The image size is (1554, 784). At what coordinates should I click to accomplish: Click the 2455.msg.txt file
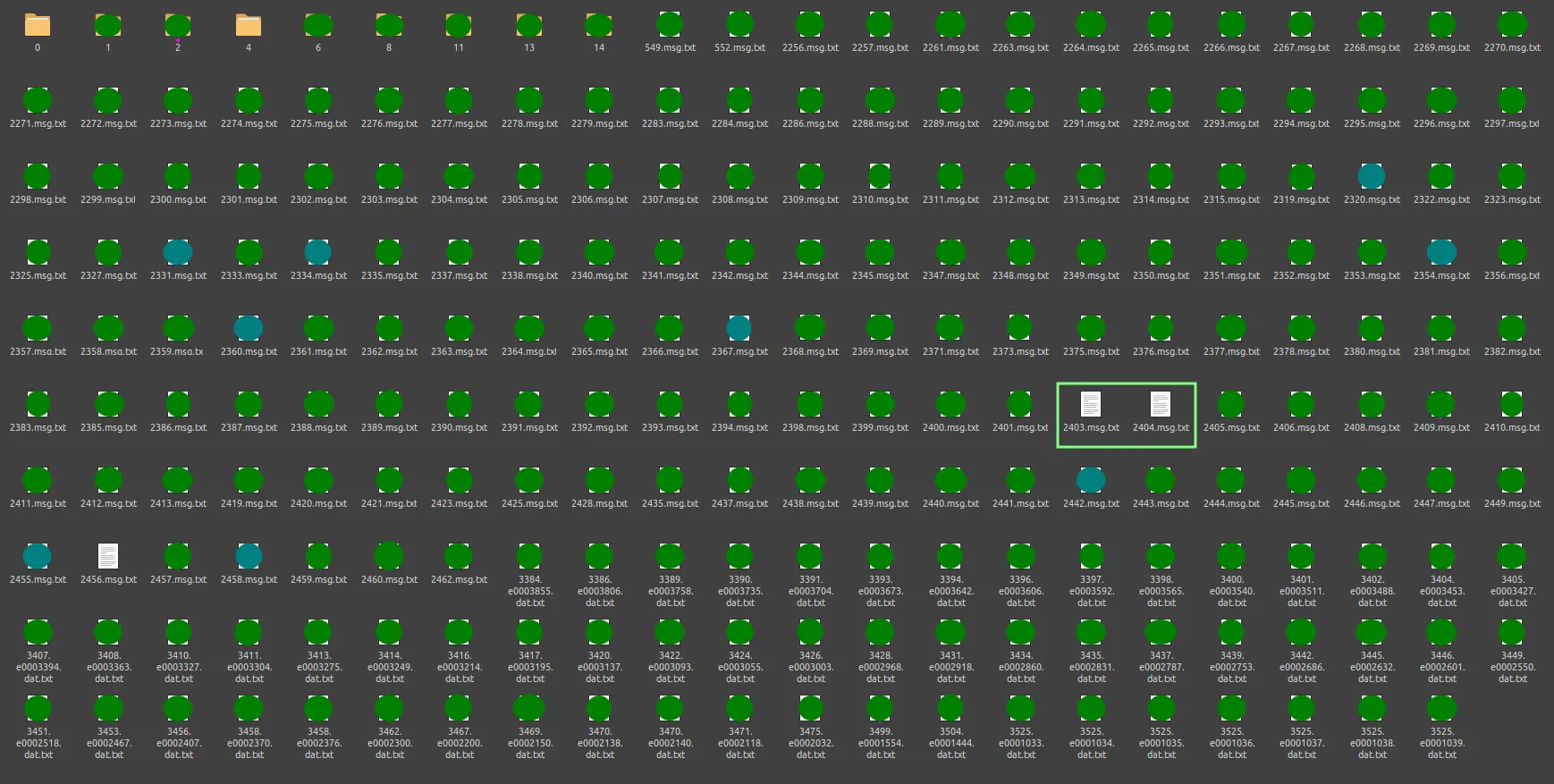point(38,557)
